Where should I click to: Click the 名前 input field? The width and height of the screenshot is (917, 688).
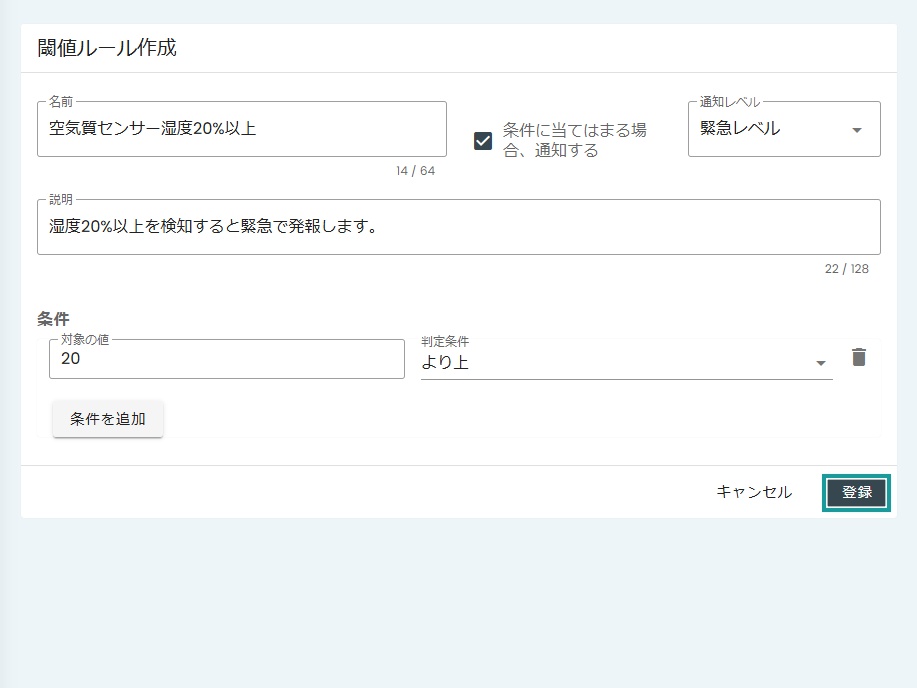[x=240, y=128]
